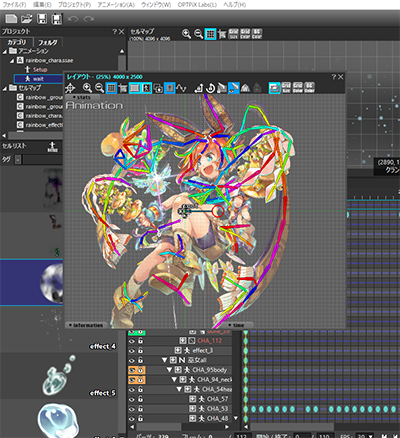Screen dimensions: 400x438
Task: Click the Undo arrow in main toolbar
Action: point(73,19)
